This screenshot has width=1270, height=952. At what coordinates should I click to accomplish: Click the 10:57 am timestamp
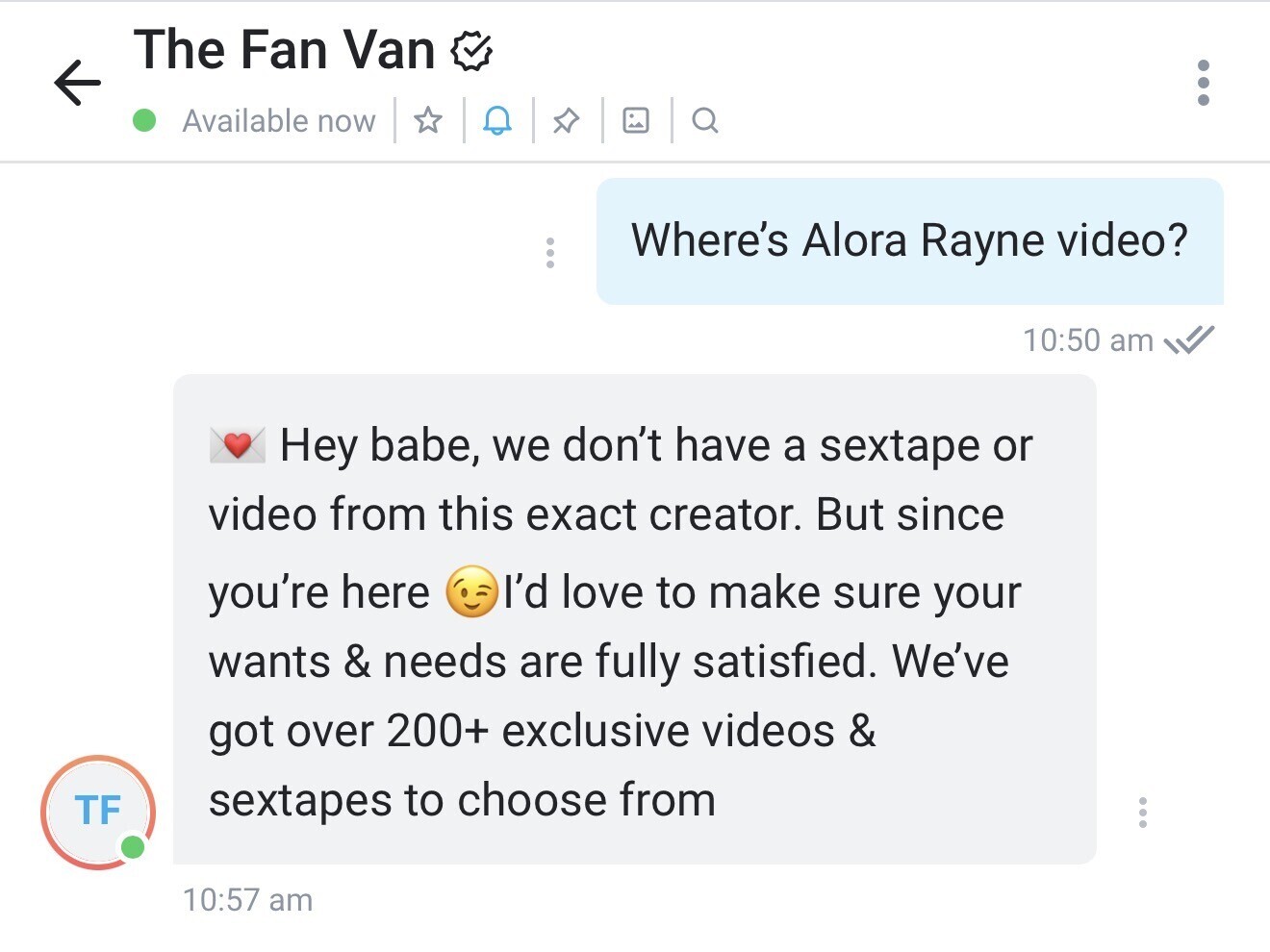248,900
